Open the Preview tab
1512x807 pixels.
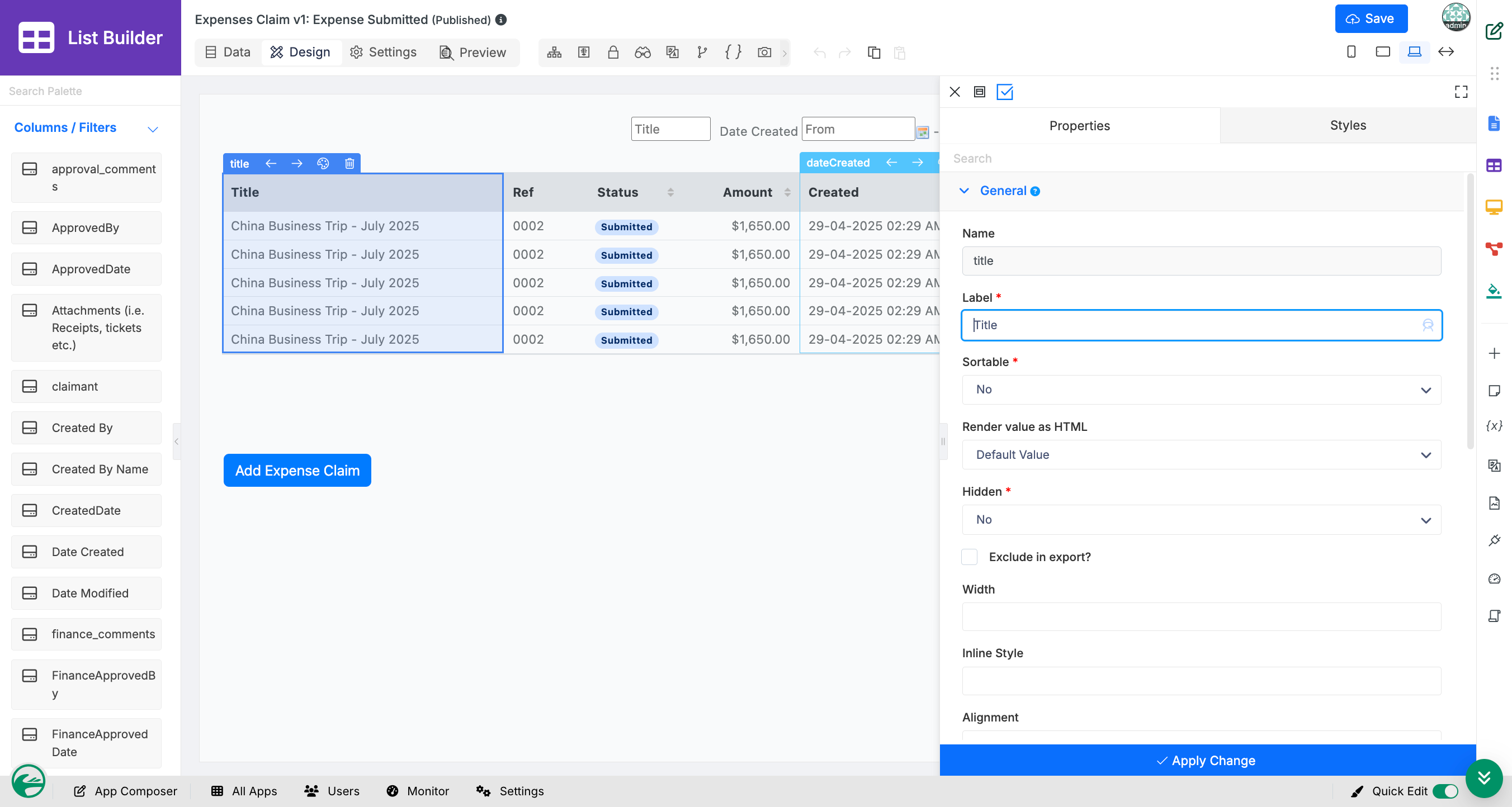[x=472, y=52]
